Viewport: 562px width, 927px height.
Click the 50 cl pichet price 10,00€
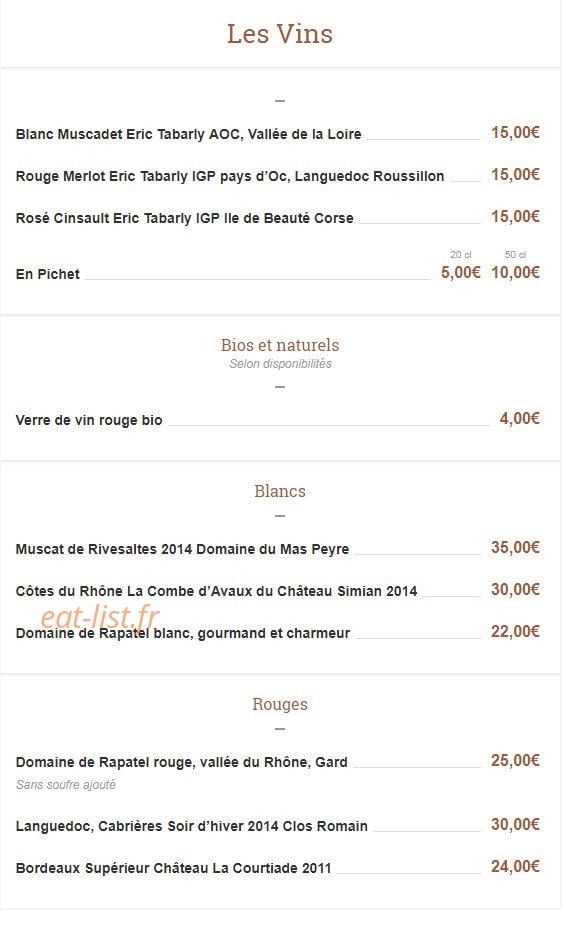(x=515, y=272)
